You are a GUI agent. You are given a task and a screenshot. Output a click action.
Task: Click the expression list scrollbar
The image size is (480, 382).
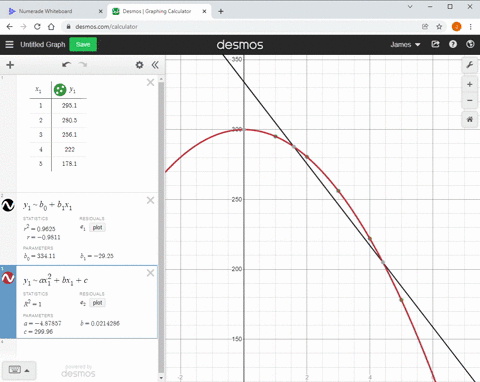tap(161, 227)
